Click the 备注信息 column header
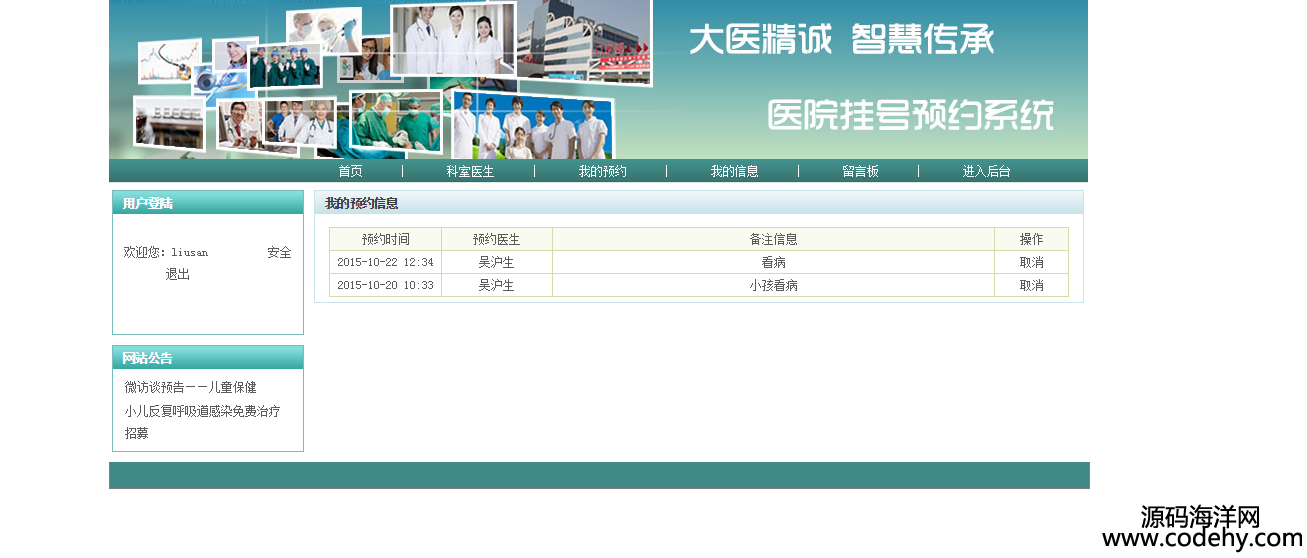1307x558 pixels. point(773,239)
